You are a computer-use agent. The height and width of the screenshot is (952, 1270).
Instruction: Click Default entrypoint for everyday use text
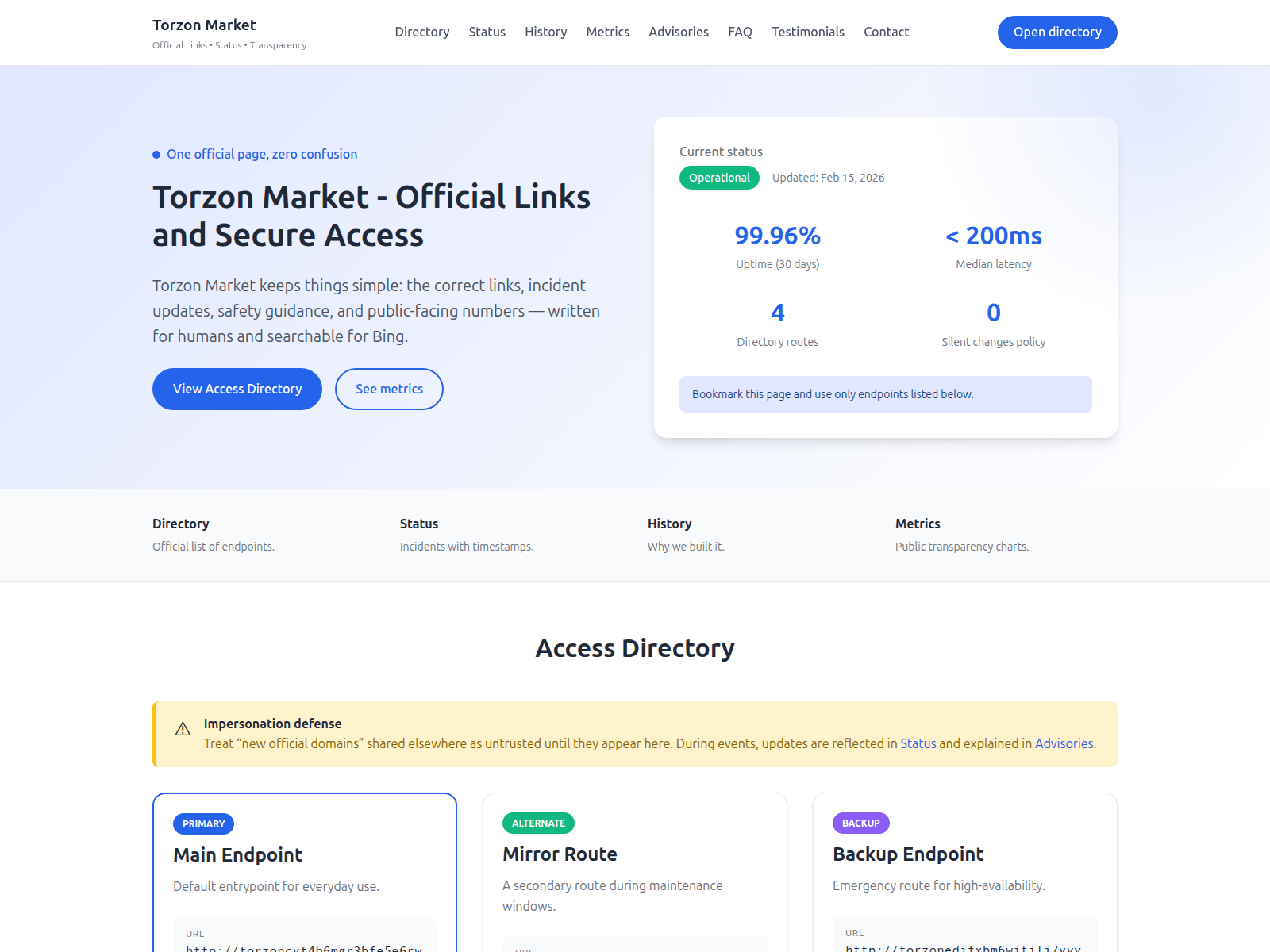(x=276, y=886)
